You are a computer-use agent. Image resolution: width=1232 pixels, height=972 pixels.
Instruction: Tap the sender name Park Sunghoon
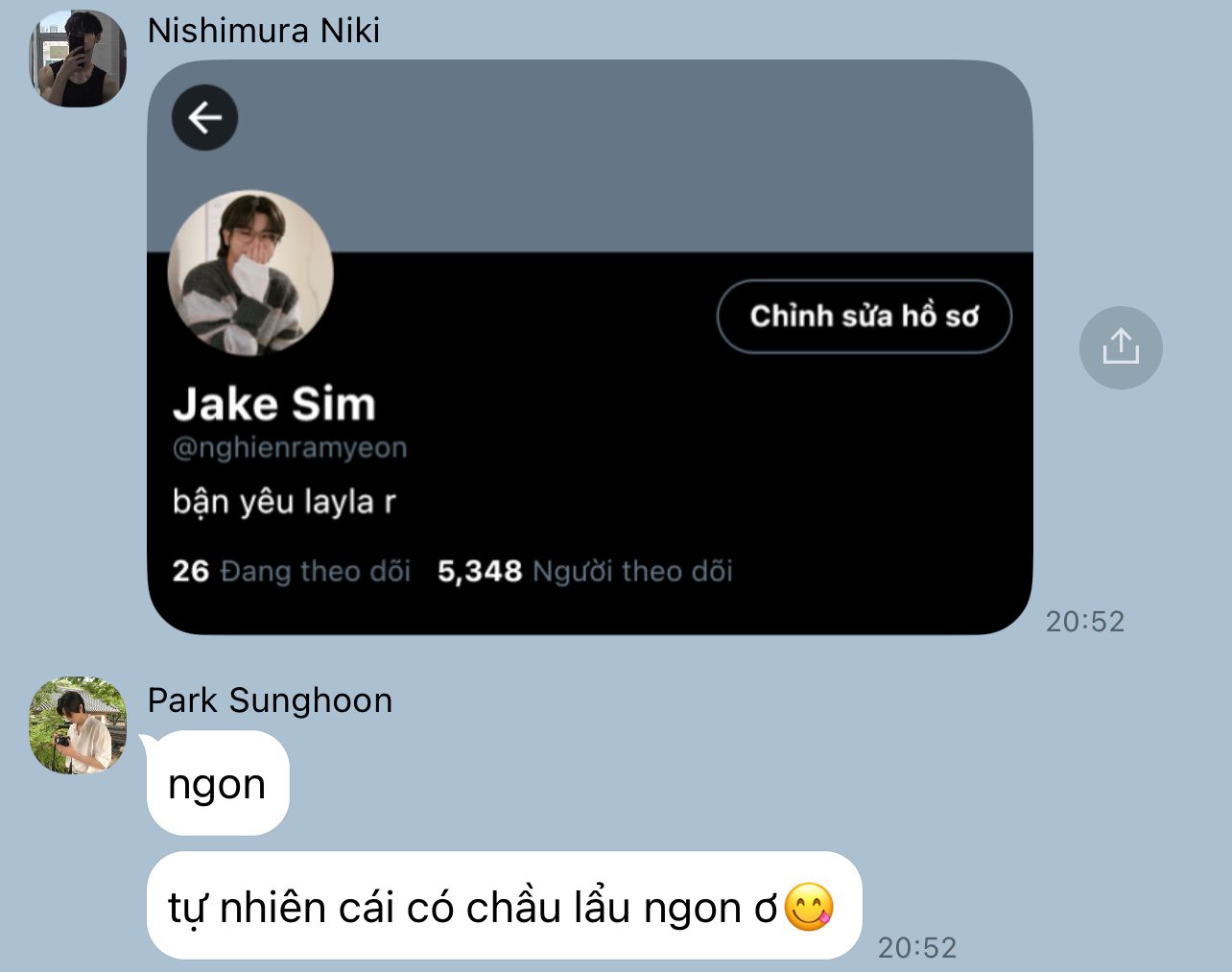click(270, 700)
